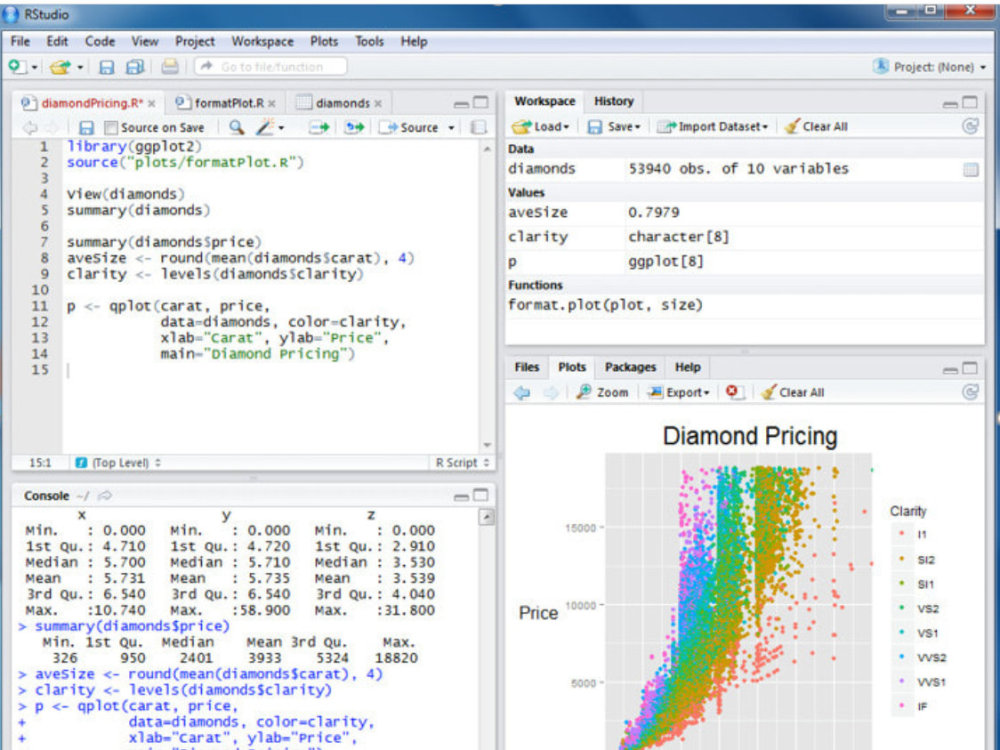The image size is (1000, 750).
Task: Click the Open File folder icon
Action: pyautogui.click(x=61, y=66)
